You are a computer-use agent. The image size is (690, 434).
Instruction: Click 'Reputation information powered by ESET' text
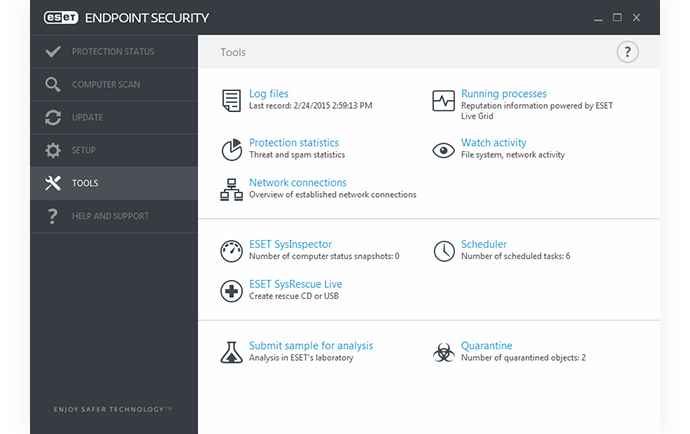pos(537,106)
